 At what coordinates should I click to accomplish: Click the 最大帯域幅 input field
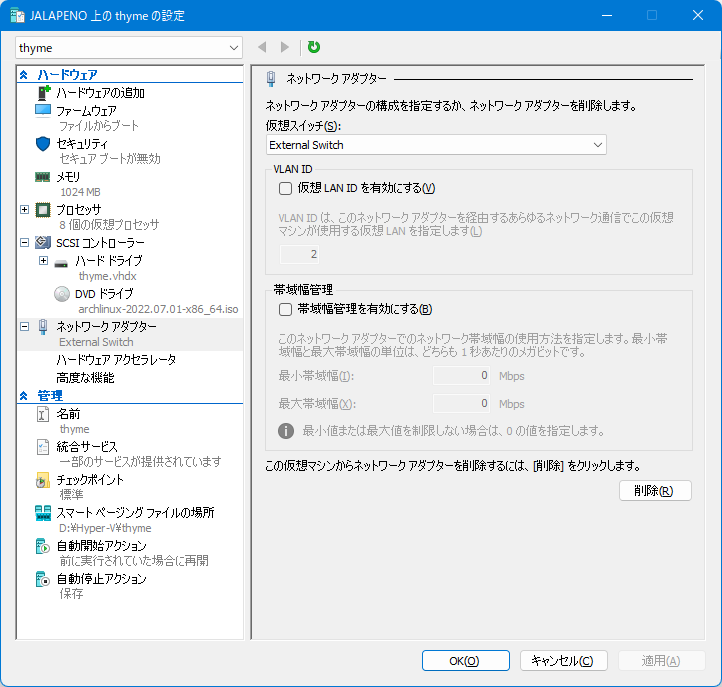pyautogui.click(x=461, y=404)
